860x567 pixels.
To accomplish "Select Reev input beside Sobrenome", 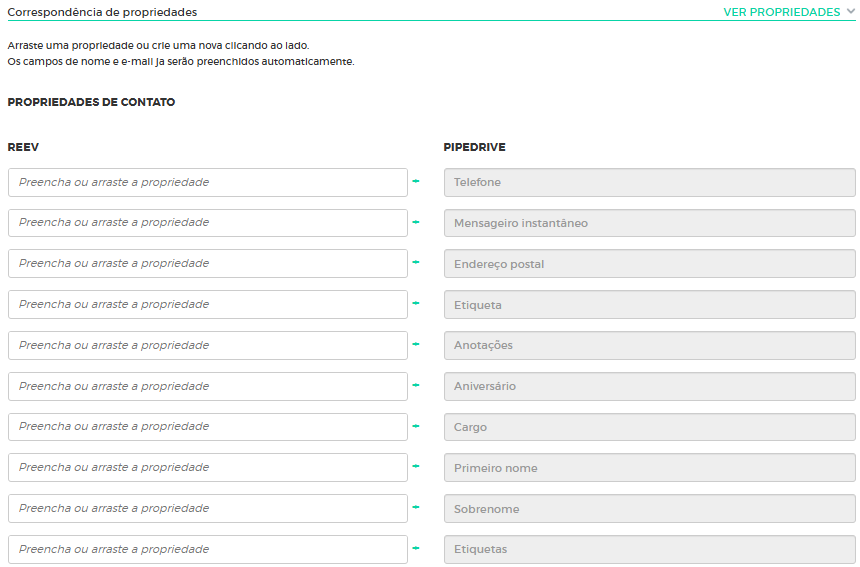I will point(208,508).
